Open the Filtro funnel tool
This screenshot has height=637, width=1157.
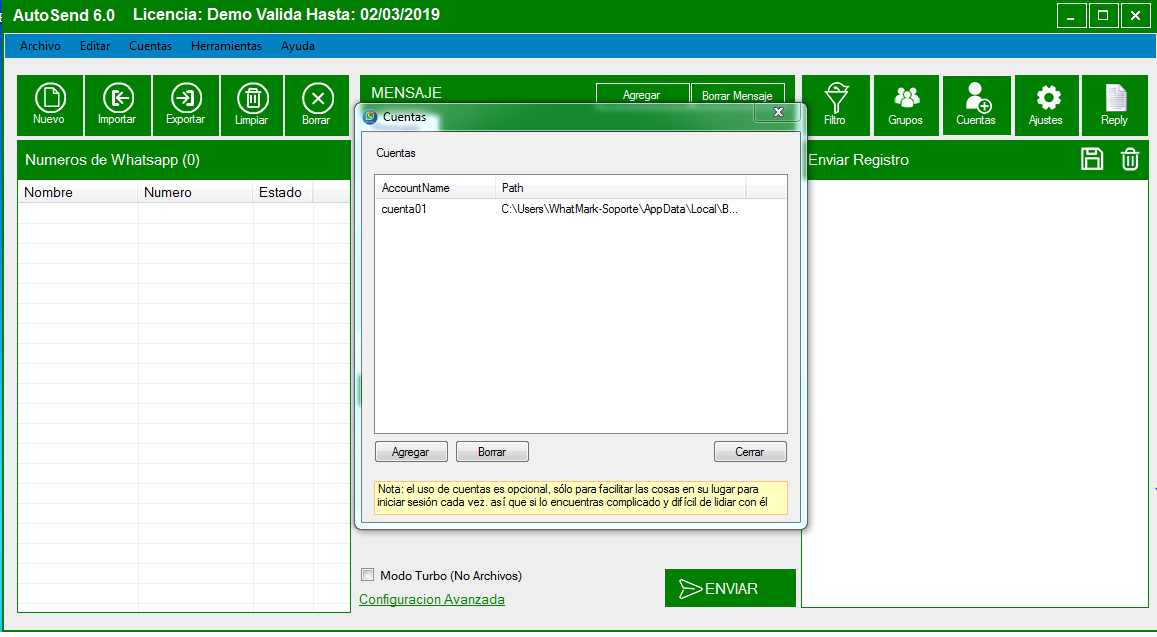(835, 105)
